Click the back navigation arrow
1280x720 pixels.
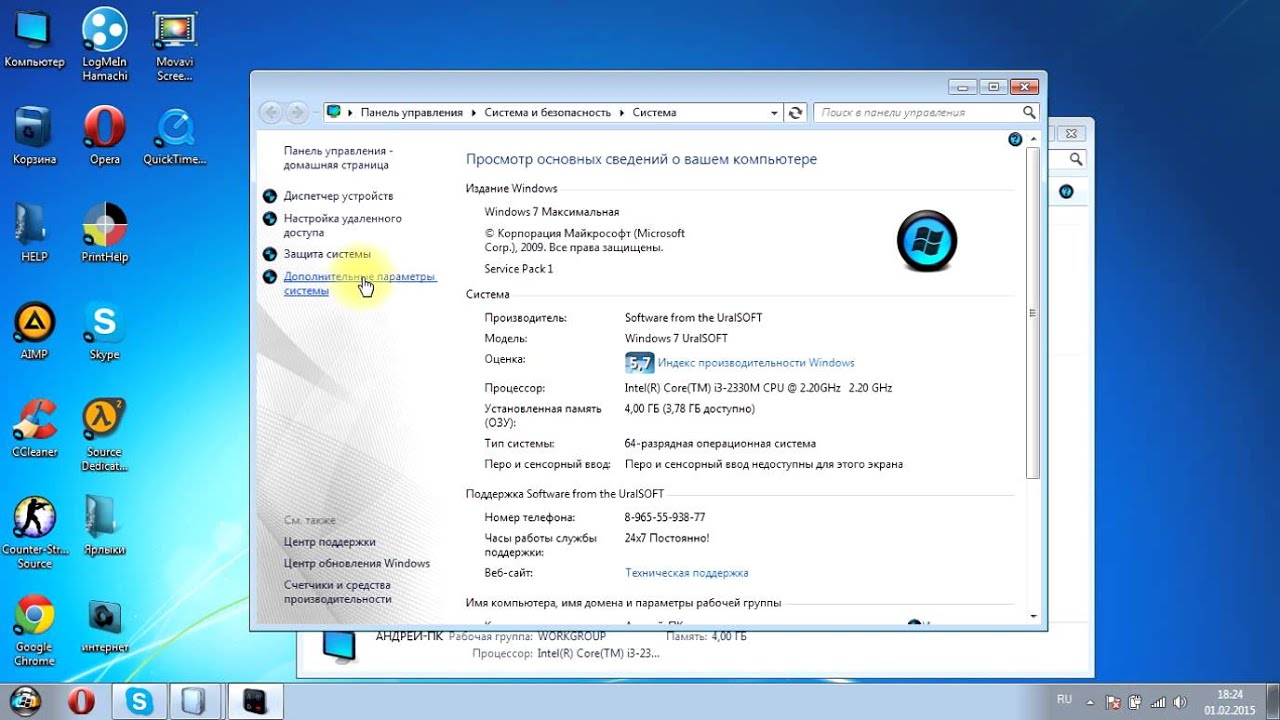click(271, 112)
